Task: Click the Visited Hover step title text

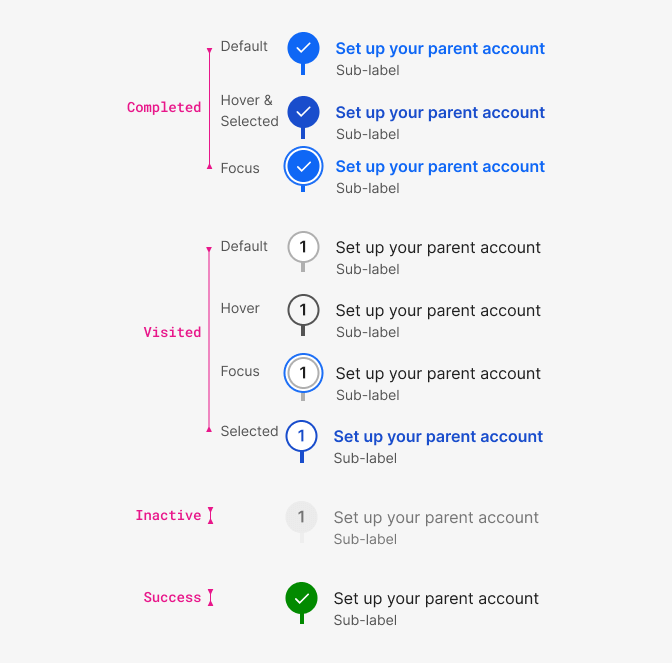Action: pos(438,311)
